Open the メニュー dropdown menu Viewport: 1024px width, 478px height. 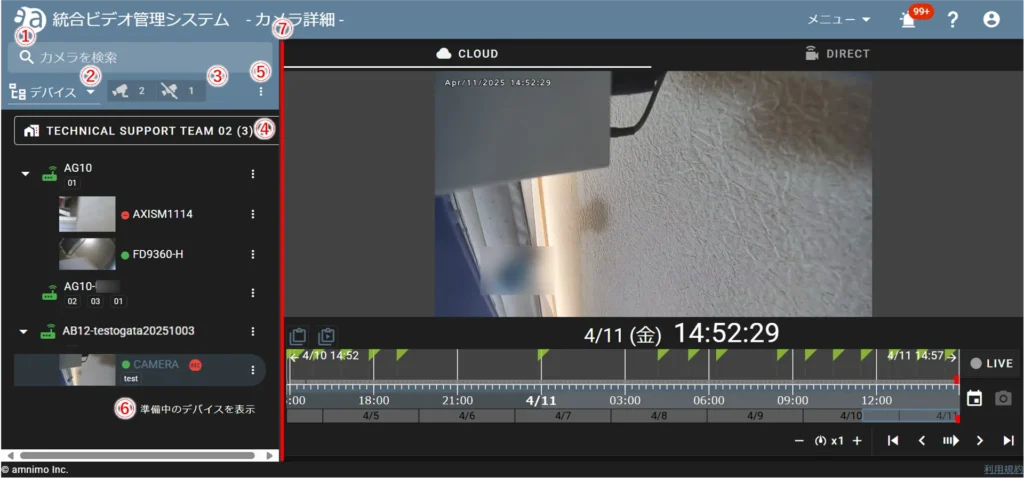[838, 20]
